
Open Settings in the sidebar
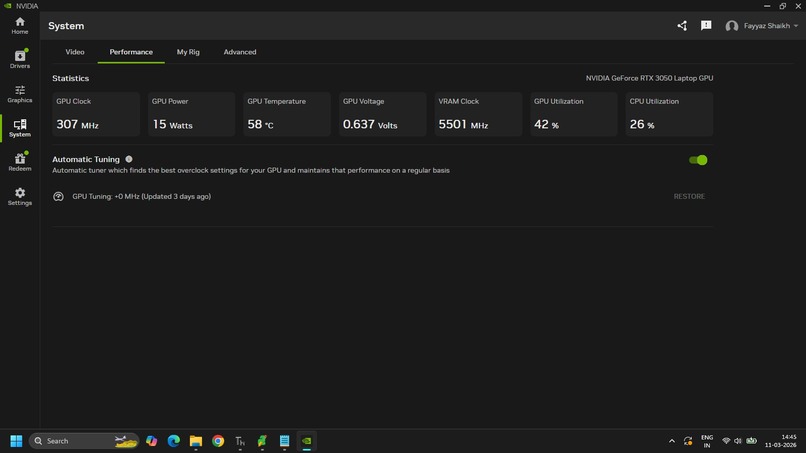(20, 196)
